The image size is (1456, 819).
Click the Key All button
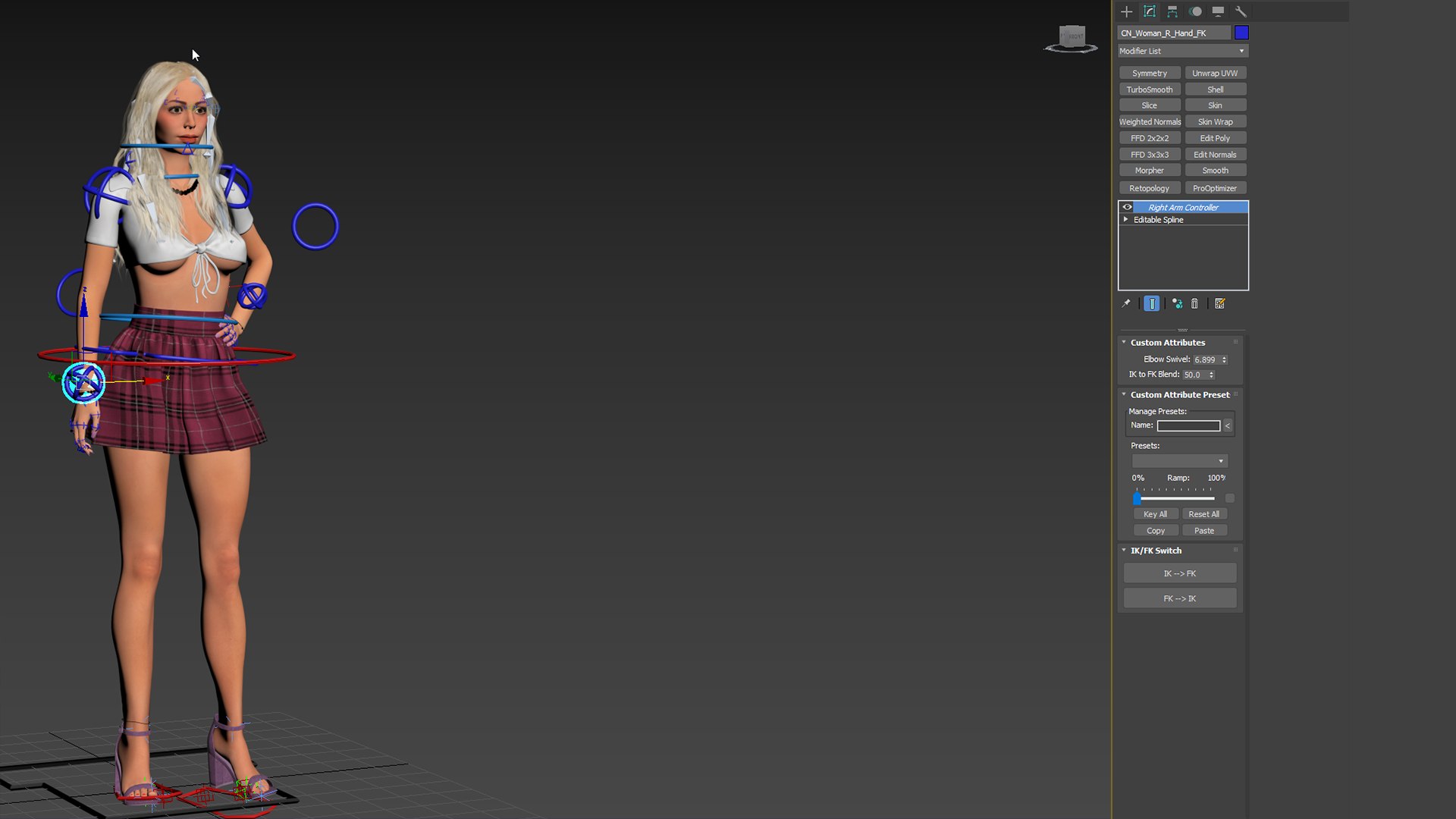click(x=1155, y=514)
